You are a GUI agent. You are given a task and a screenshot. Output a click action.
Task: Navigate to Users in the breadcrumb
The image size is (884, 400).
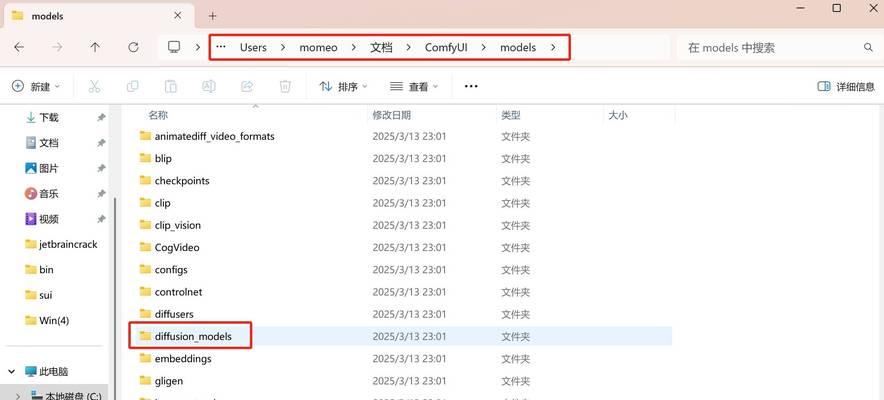point(253,48)
